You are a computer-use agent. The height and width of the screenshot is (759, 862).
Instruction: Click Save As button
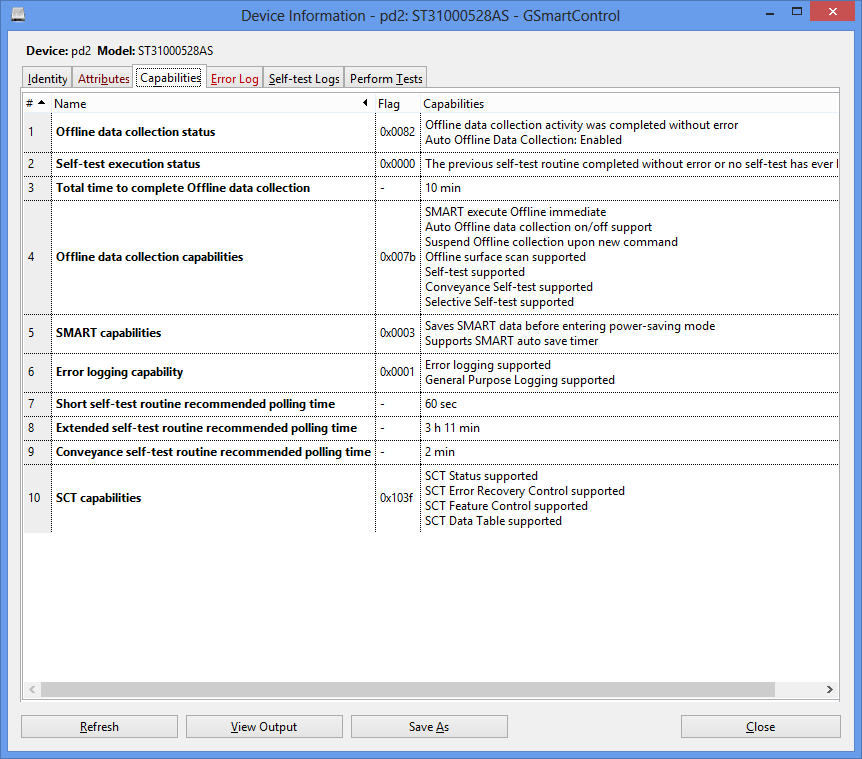tap(429, 727)
